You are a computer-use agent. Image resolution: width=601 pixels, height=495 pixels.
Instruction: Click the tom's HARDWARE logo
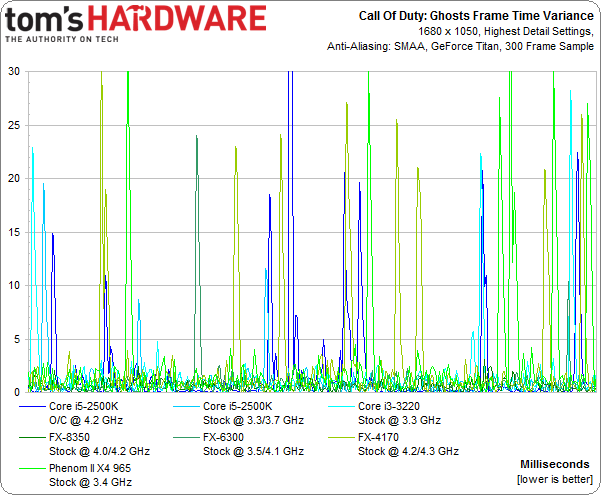click(136, 23)
